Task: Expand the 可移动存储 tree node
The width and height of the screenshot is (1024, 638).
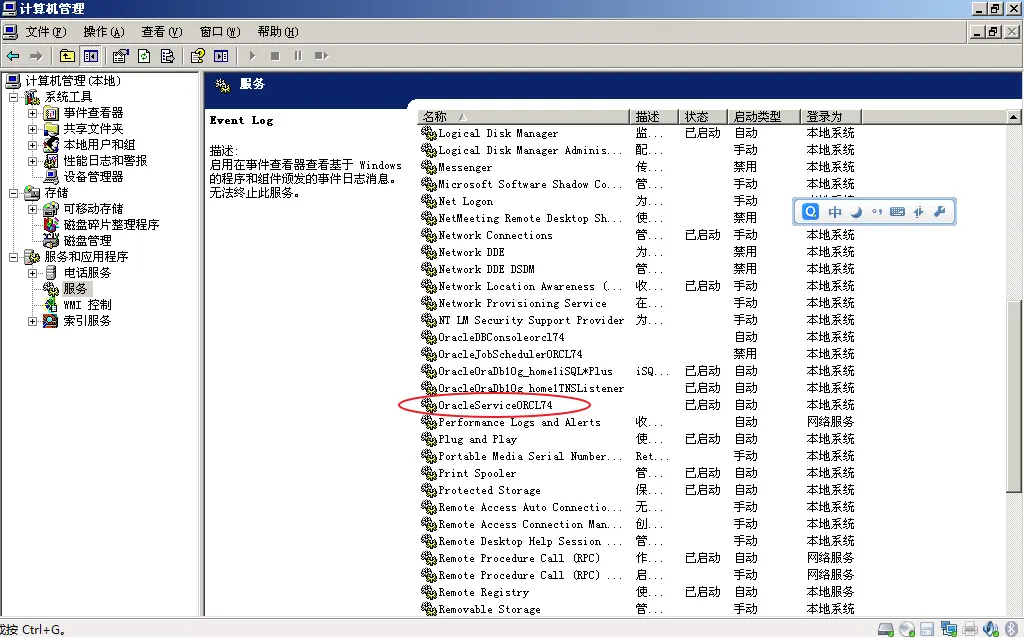Action: point(33,209)
